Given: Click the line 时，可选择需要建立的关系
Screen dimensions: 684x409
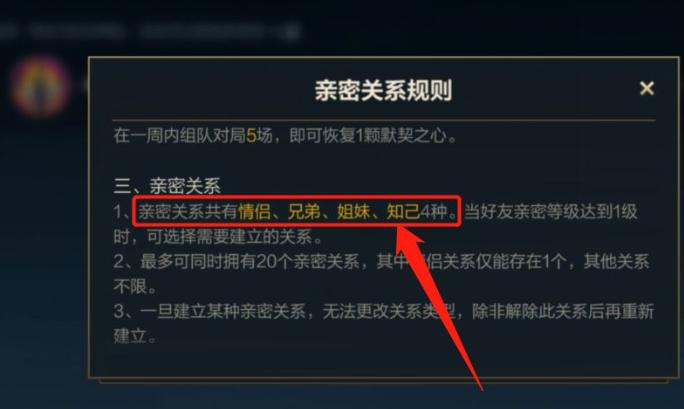Looking at the screenshot, I should pos(218,237).
